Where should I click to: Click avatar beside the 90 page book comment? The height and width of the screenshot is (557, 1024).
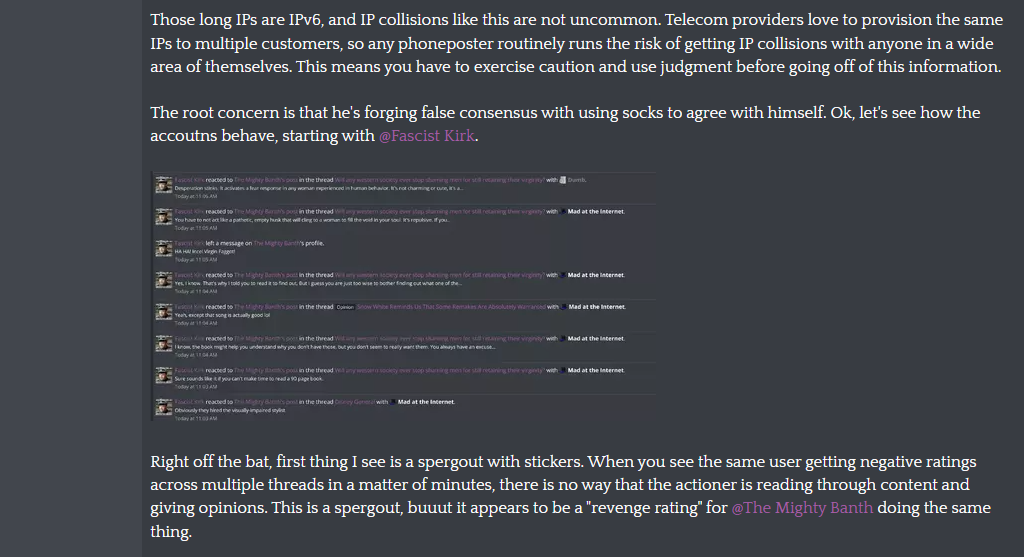tap(163, 376)
